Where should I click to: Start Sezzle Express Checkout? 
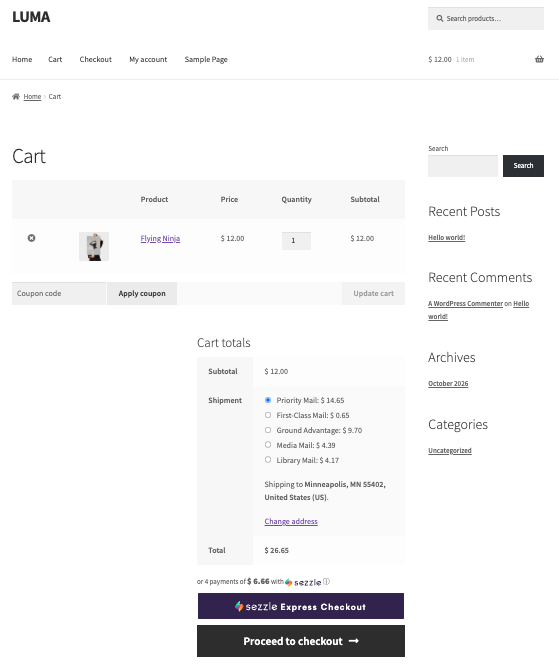tap(301, 606)
